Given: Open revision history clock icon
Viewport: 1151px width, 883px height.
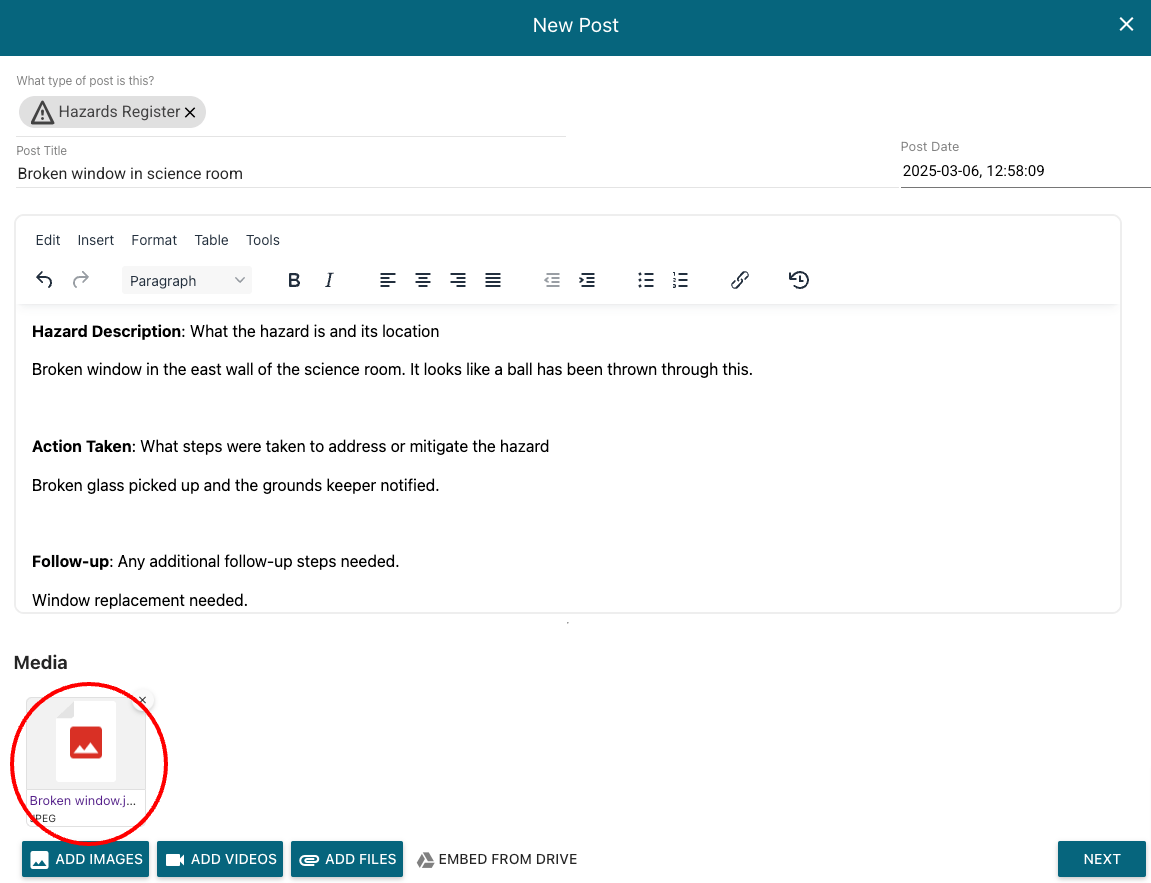Looking at the screenshot, I should click(799, 280).
